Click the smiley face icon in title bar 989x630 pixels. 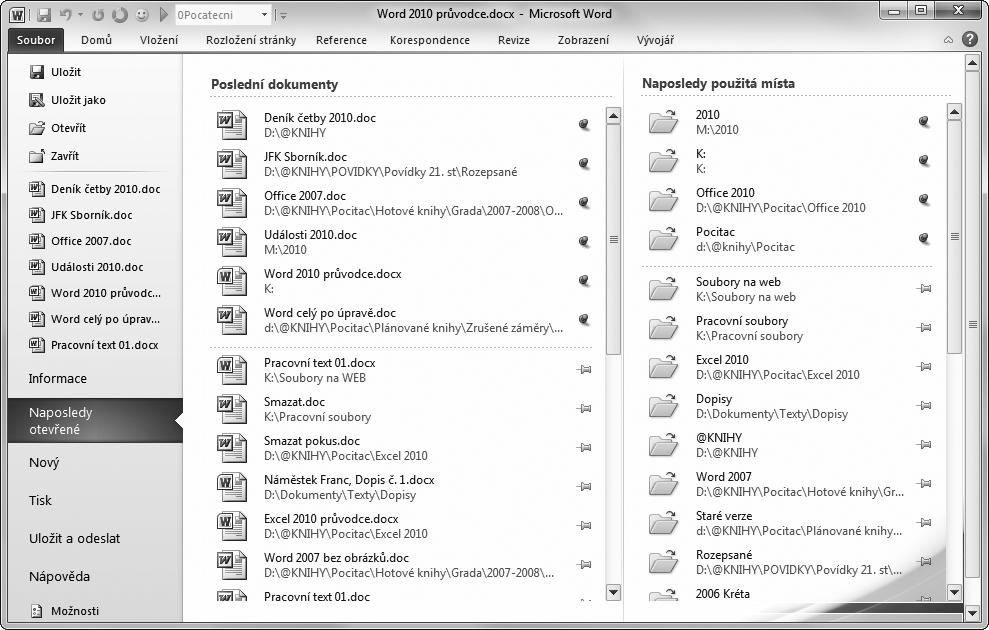[x=142, y=14]
